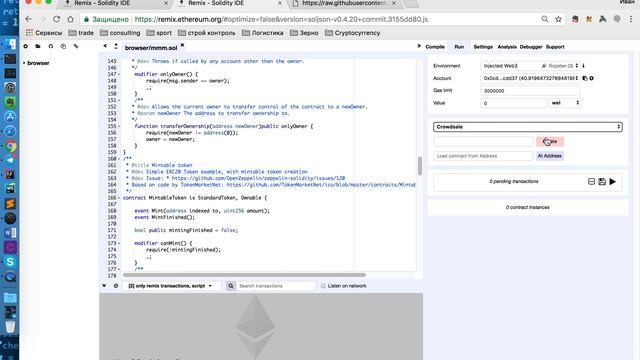
Task: Click the plus icon to add an account
Action: coord(591,78)
